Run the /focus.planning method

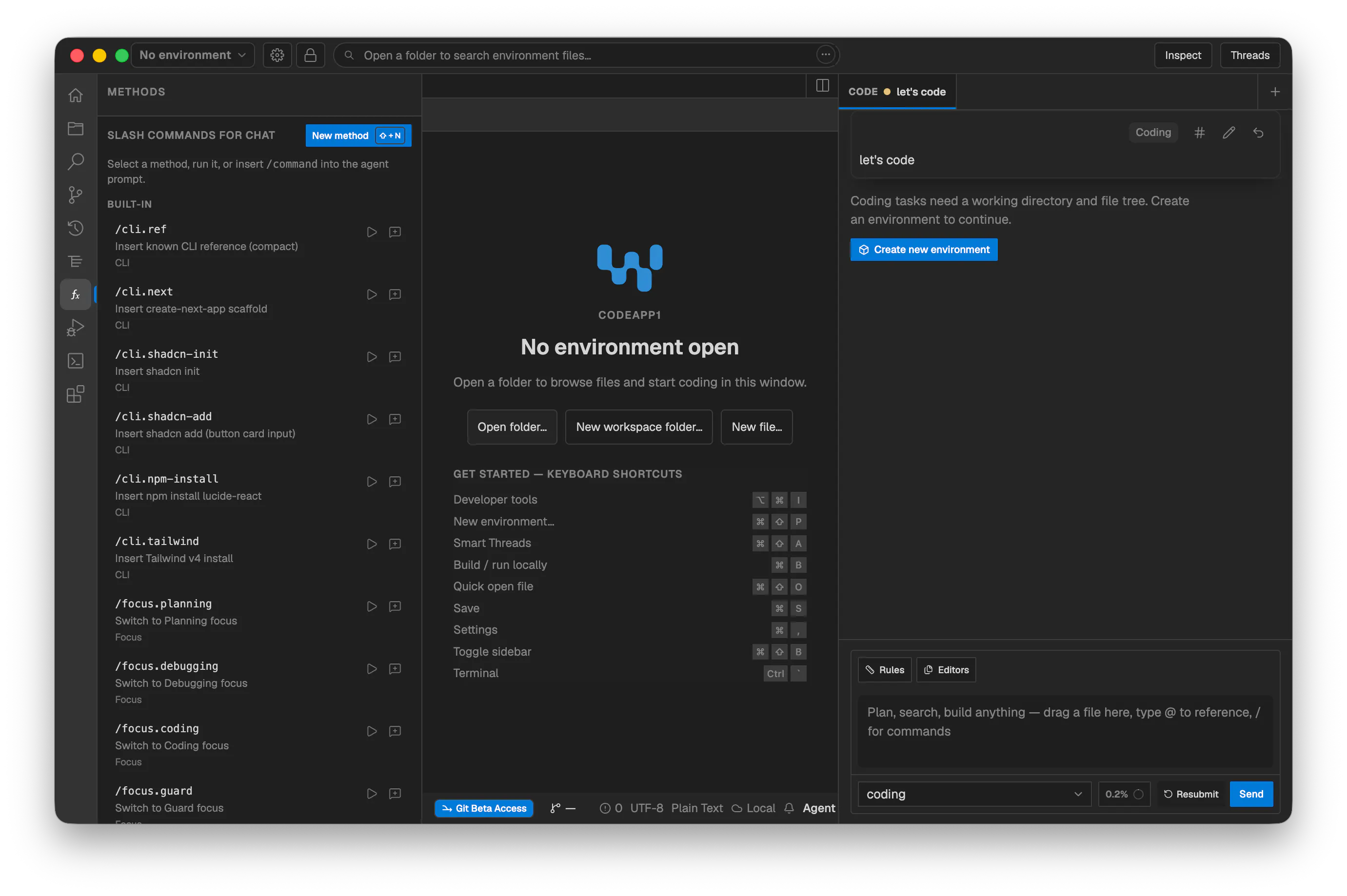(372, 606)
